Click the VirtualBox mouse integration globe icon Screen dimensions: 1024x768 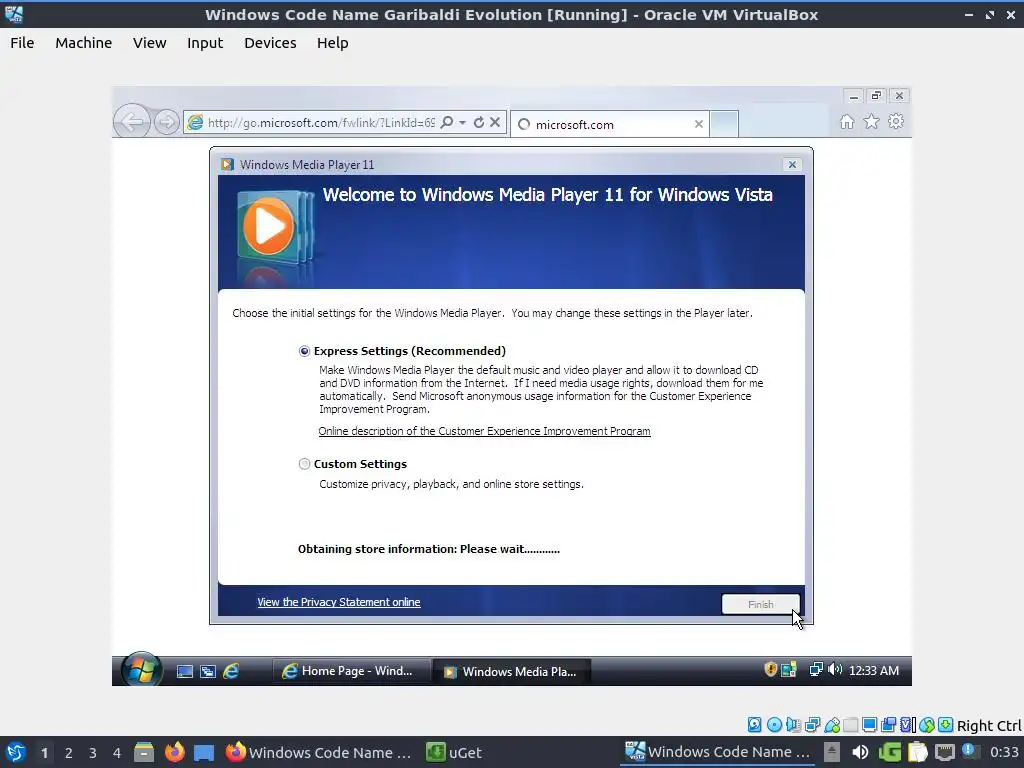927,724
